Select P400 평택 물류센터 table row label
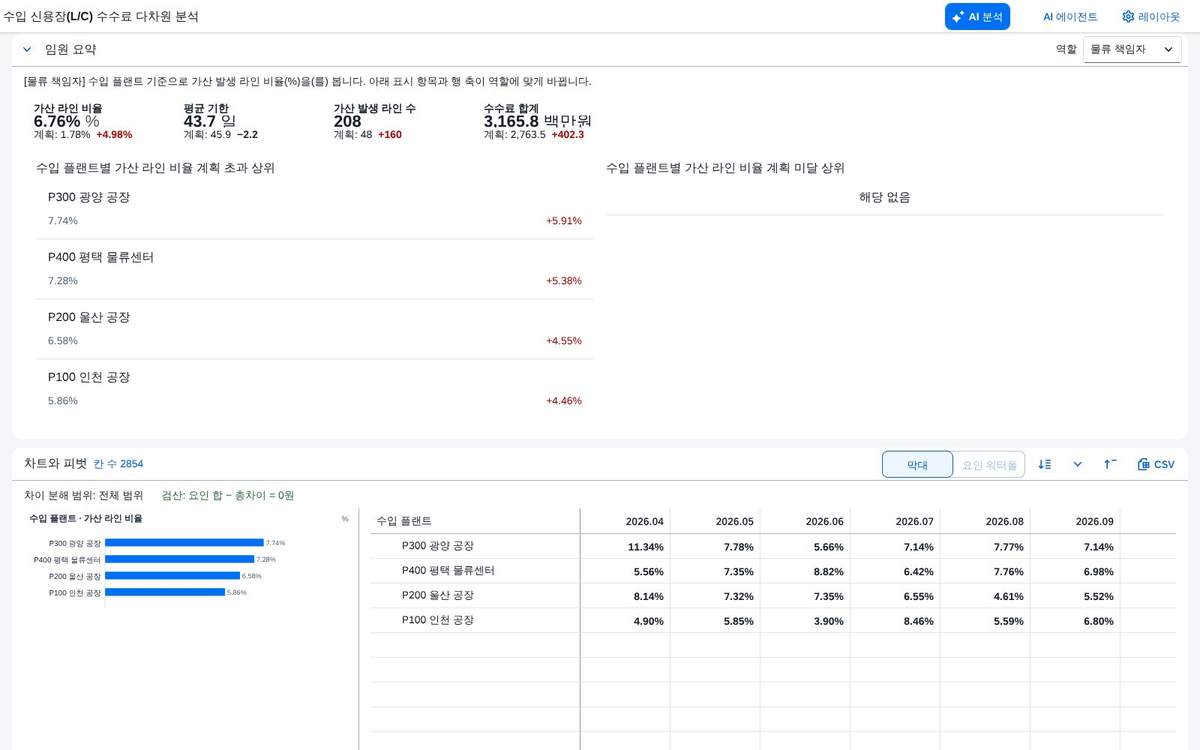The height and width of the screenshot is (750, 1200). tap(448, 571)
